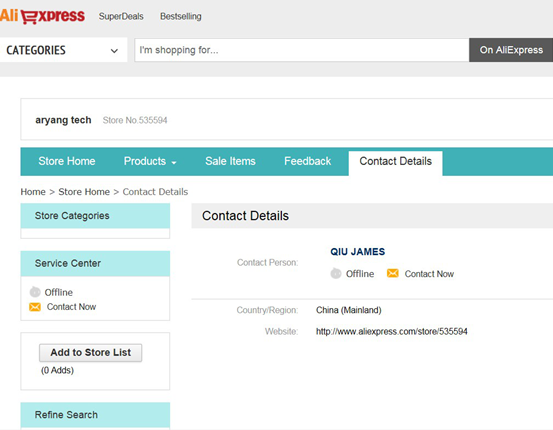This screenshot has width=553, height=430.
Task: Switch to the Sale Items tab
Action: click(230, 161)
